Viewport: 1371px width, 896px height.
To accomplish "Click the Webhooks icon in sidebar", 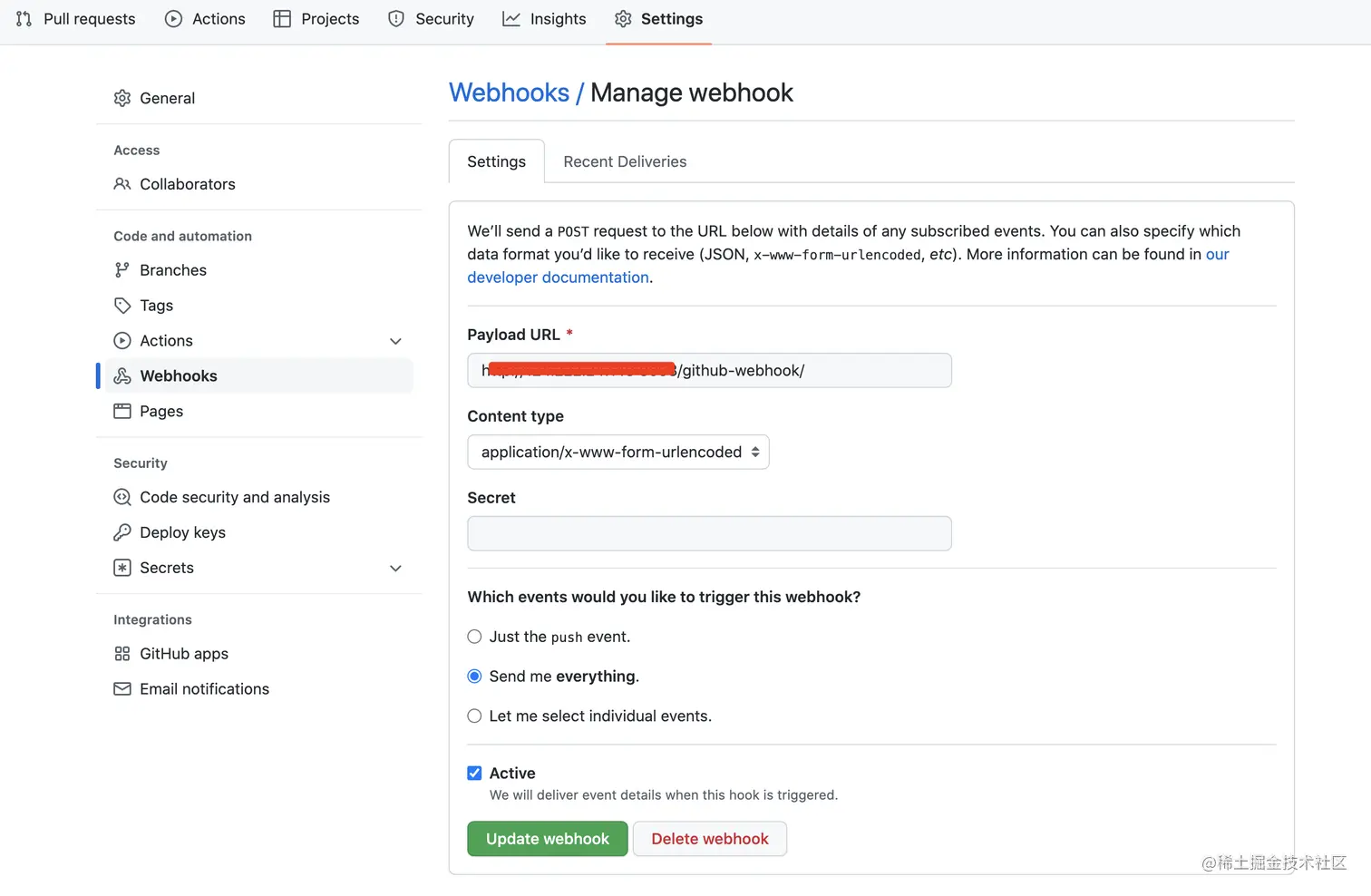I will [122, 376].
